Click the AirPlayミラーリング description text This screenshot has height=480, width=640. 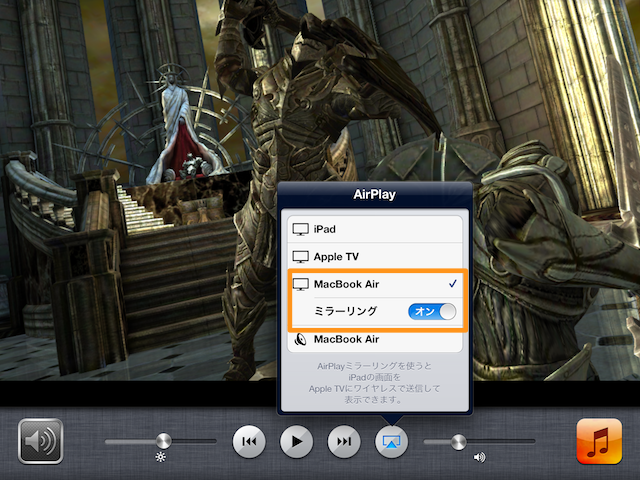click(374, 383)
